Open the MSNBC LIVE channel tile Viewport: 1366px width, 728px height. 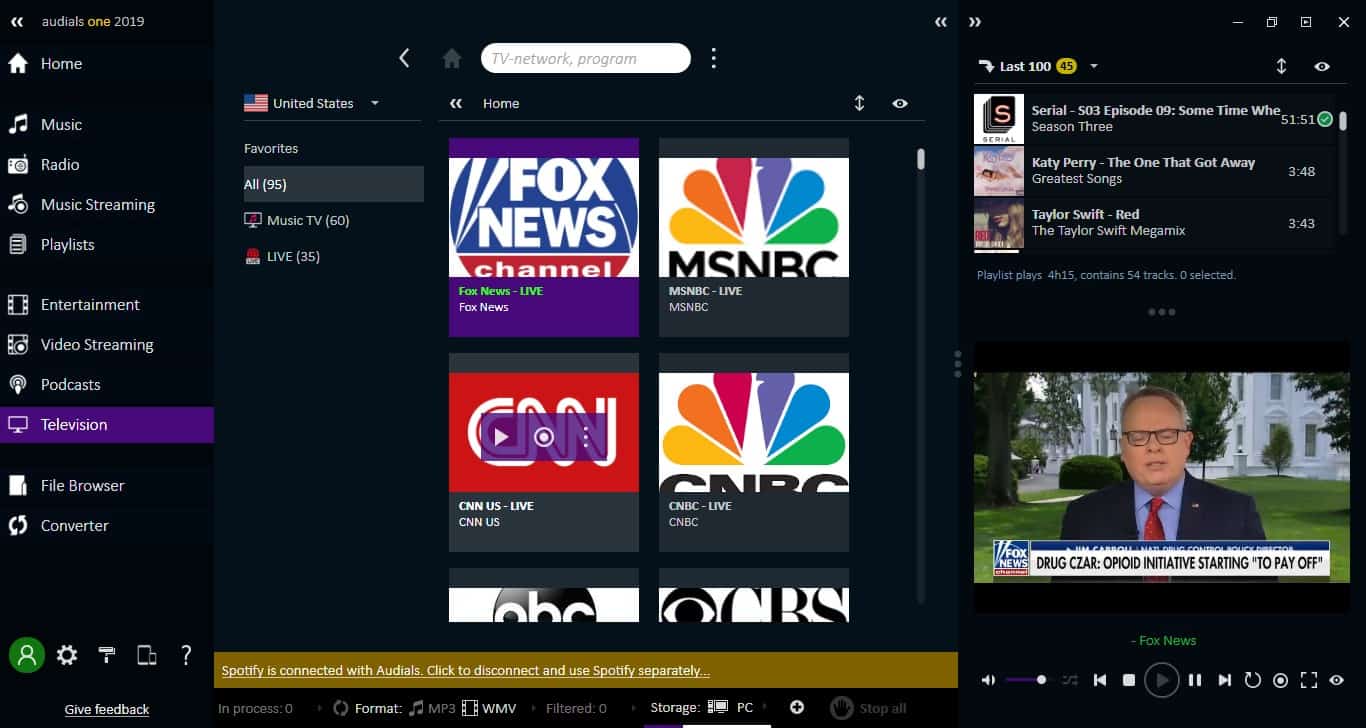pos(754,237)
